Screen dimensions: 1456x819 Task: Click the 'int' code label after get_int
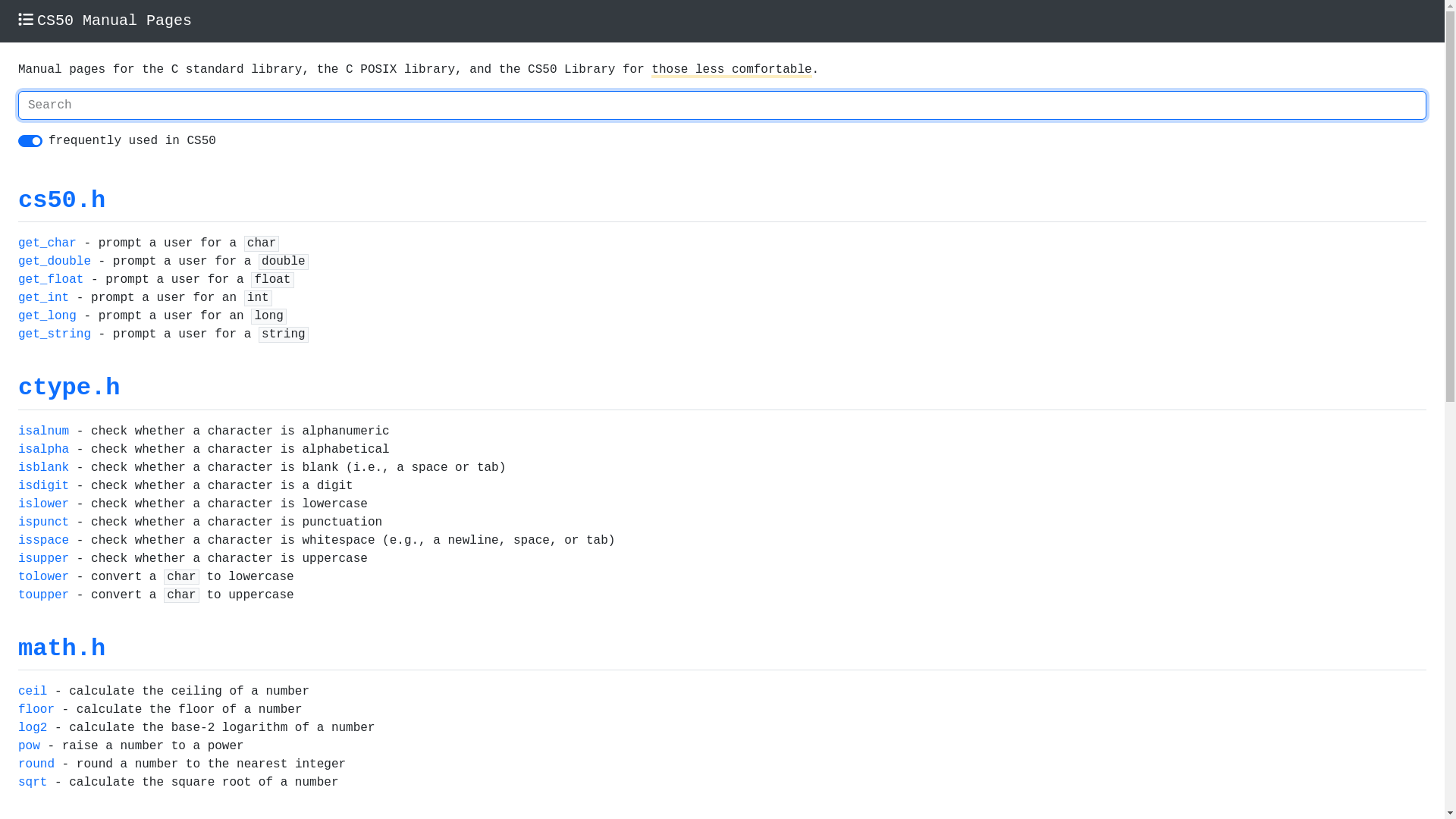click(258, 298)
